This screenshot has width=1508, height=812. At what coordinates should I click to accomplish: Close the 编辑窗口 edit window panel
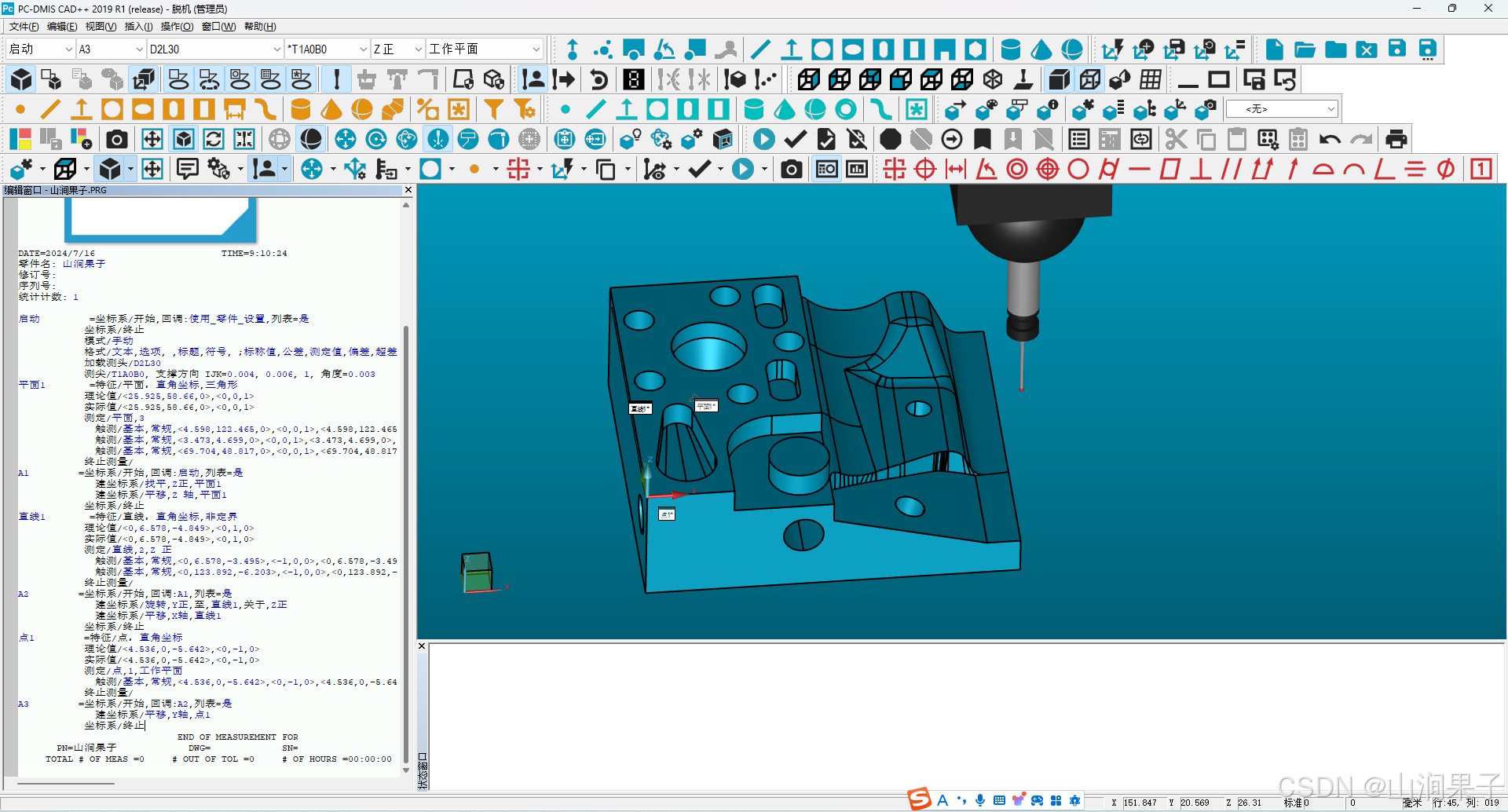coord(408,190)
